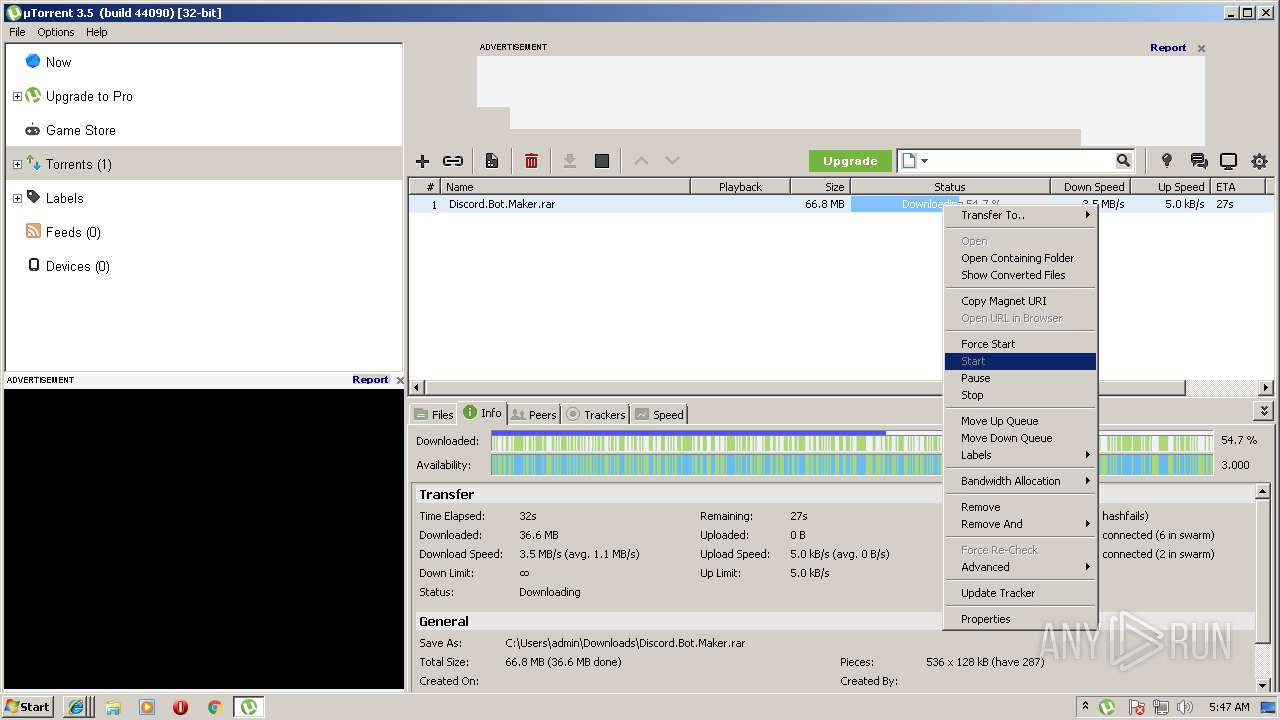Open the File menu
The image size is (1280, 720).
coord(17,32)
